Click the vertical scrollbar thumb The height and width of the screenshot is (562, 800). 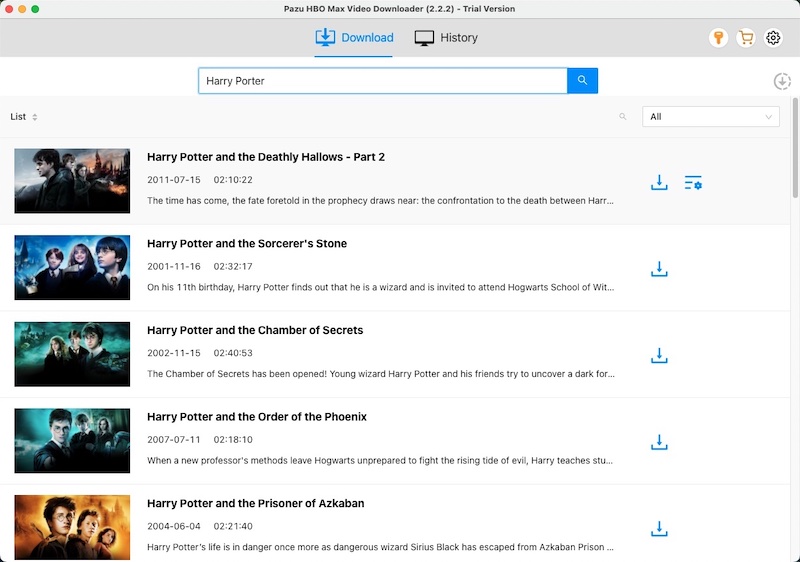click(x=795, y=148)
